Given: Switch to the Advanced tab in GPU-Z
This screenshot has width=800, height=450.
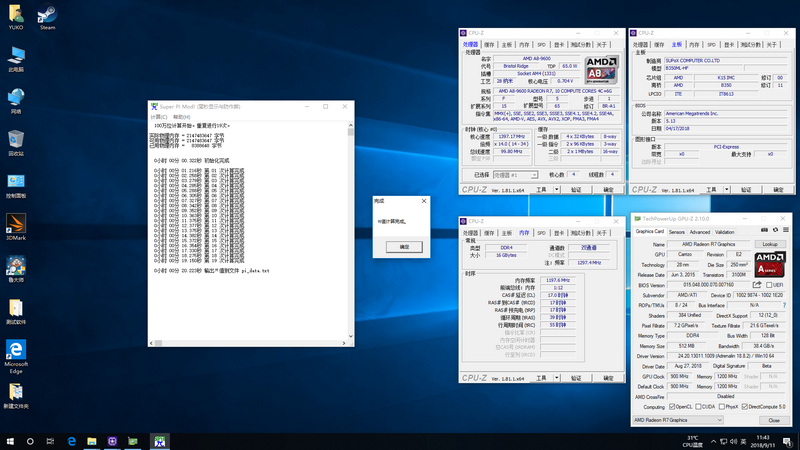Looking at the screenshot, I should click(699, 232).
